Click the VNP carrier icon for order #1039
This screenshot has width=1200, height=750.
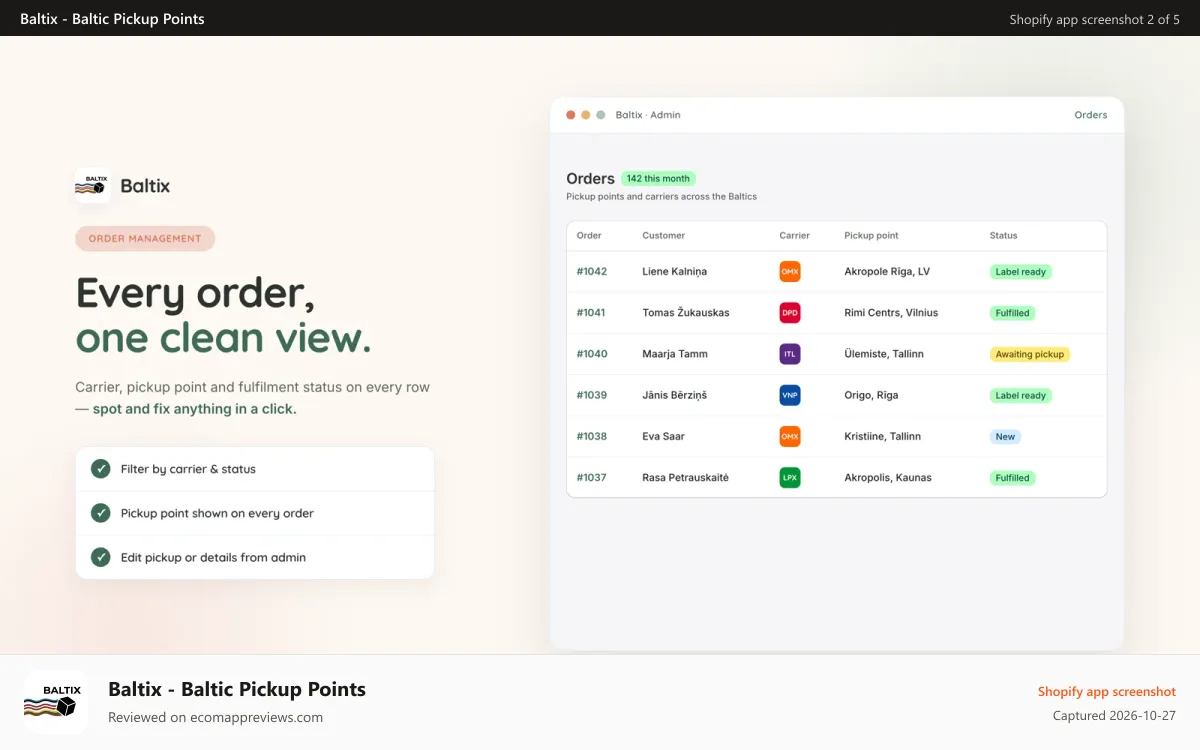tap(790, 395)
